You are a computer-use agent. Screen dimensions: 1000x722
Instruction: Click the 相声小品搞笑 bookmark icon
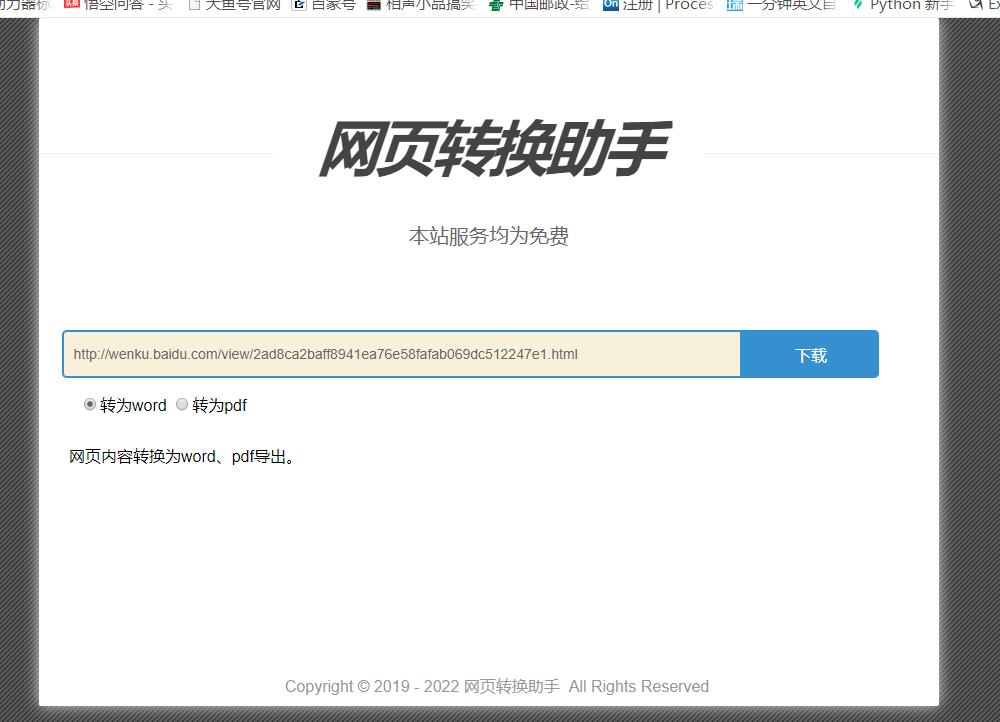pyautogui.click(x=375, y=6)
